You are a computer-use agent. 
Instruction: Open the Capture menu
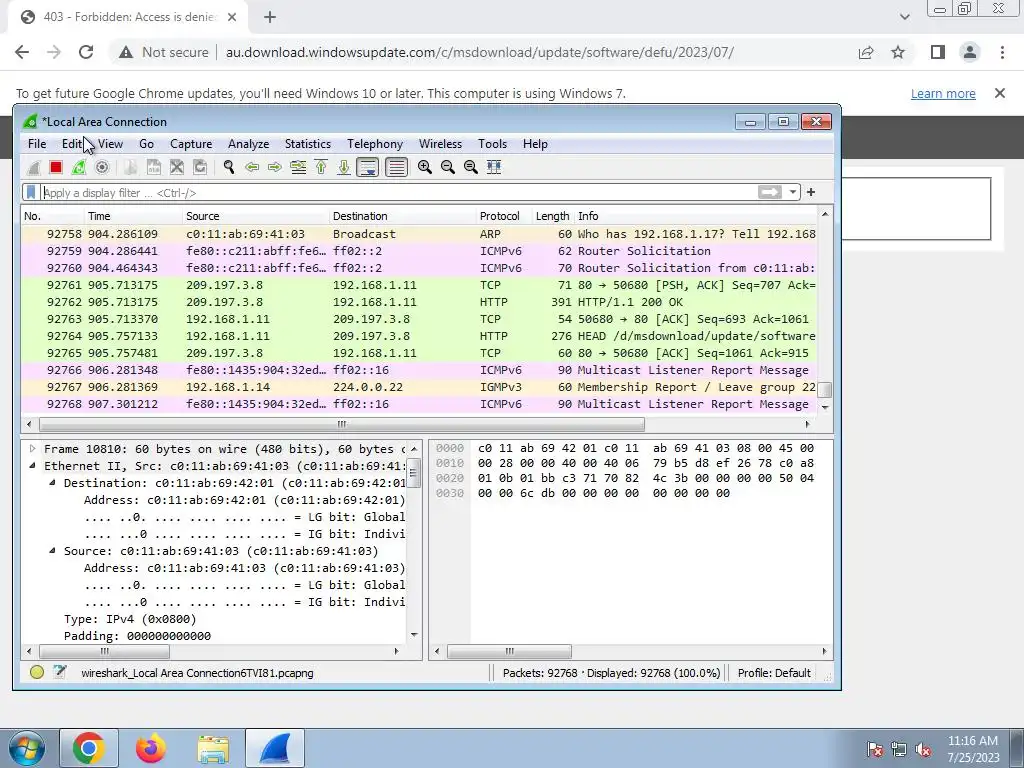click(191, 144)
